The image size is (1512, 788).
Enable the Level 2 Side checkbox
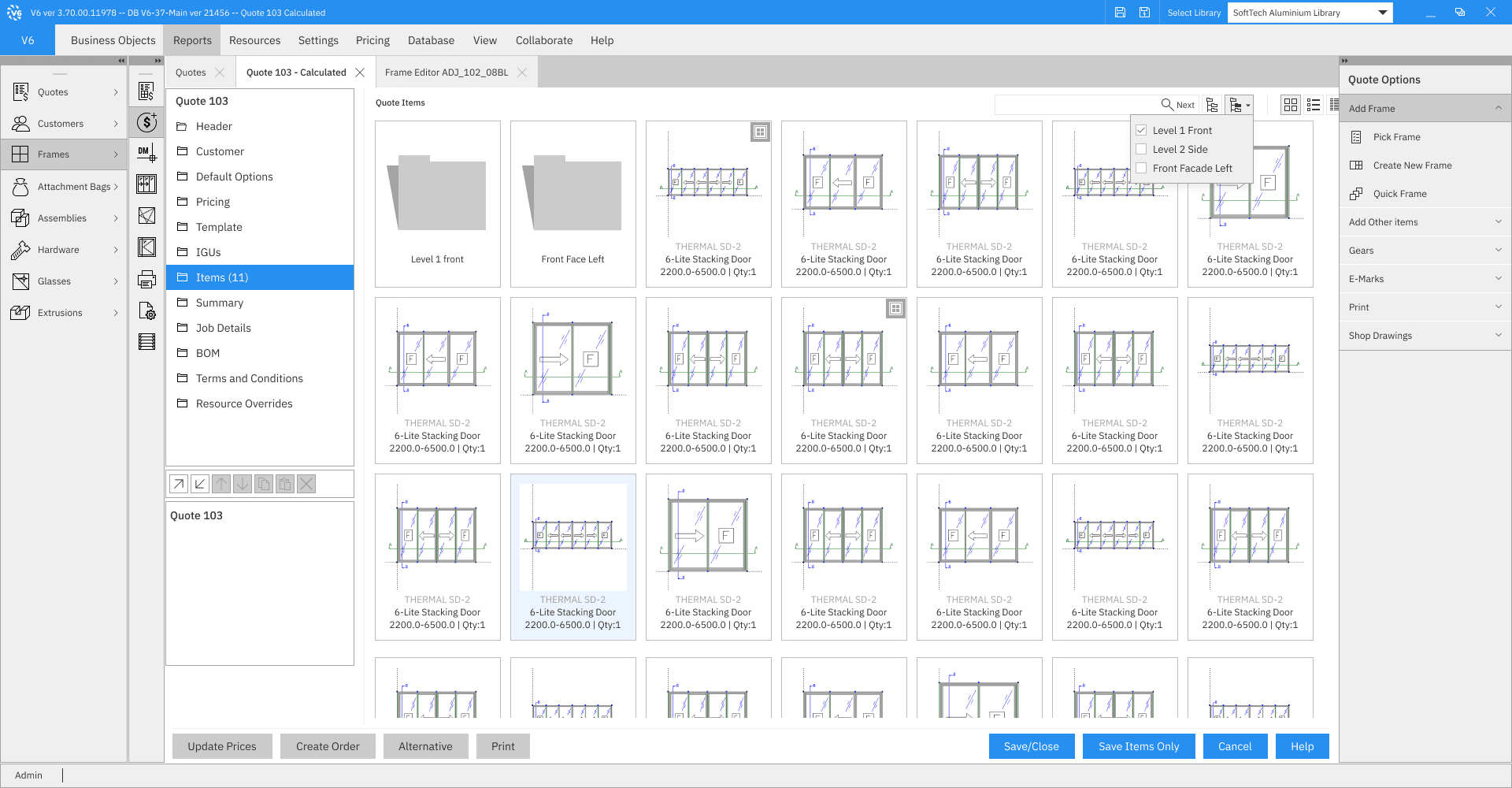click(x=1141, y=149)
